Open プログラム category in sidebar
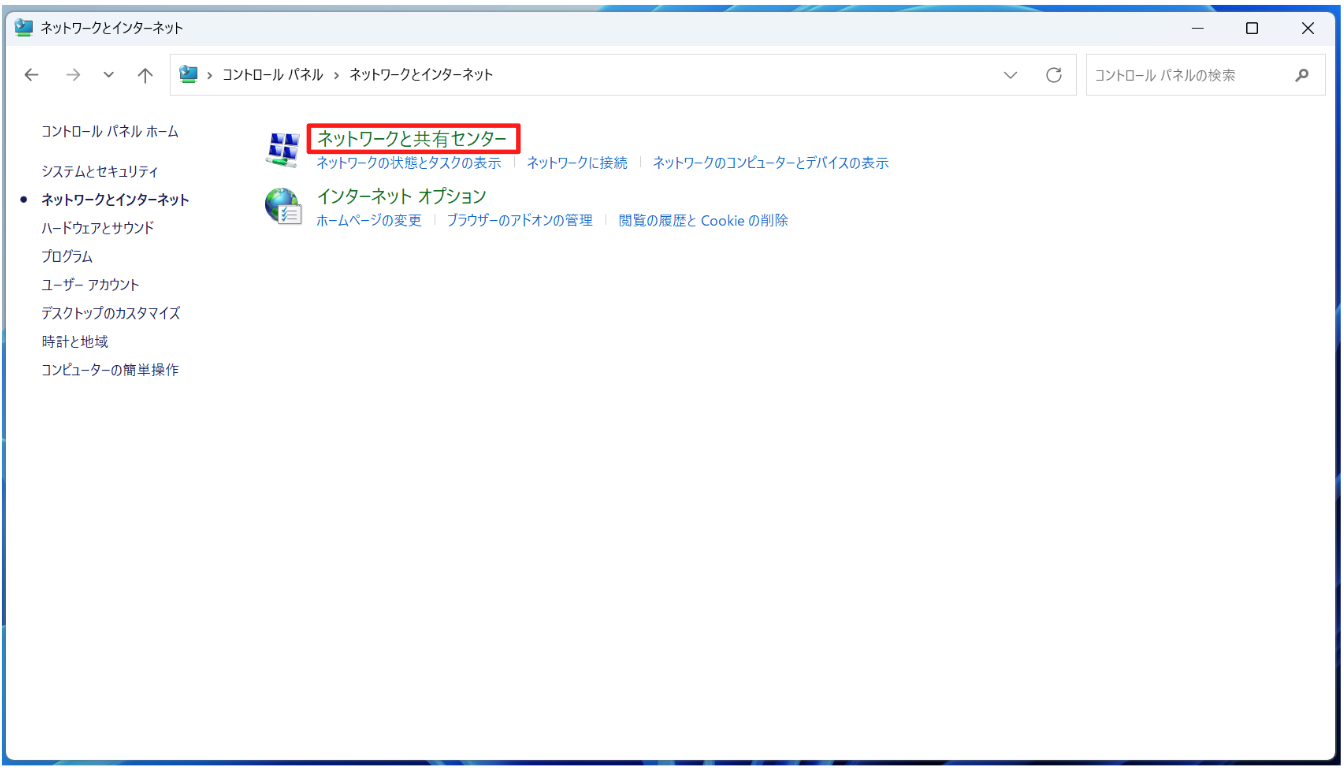Screen dimensions: 1344x771 [x=67, y=257]
